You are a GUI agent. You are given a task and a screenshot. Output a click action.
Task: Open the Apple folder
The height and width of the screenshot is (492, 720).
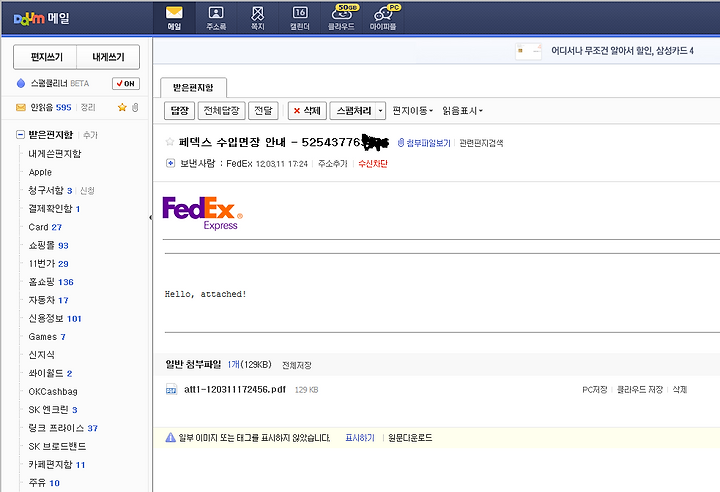[x=40, y=172]
